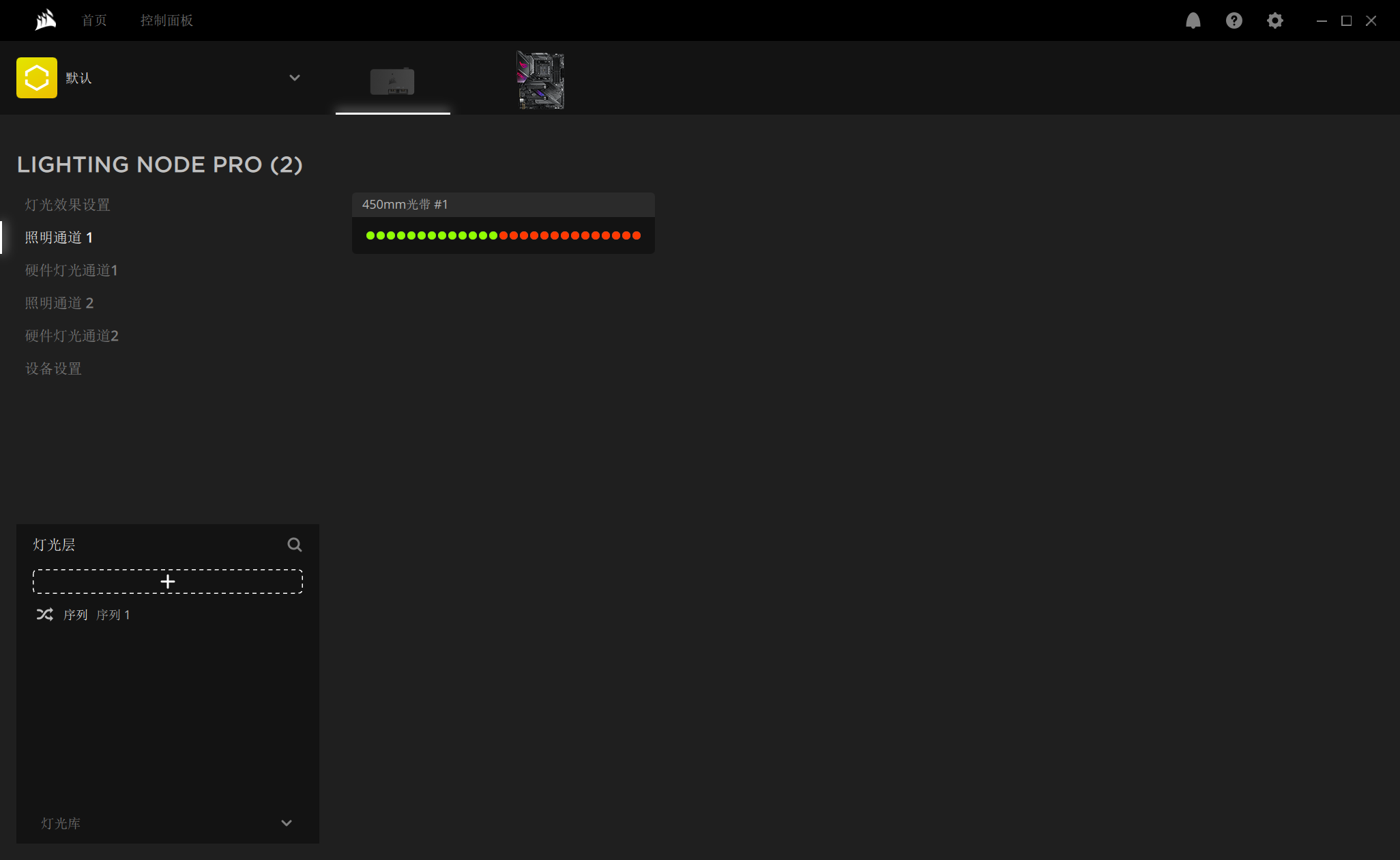Image resolution: width=1400 pixels, height=860 pixels.
Task: Go to the 首页 home tab
Action: pos(94,20)
